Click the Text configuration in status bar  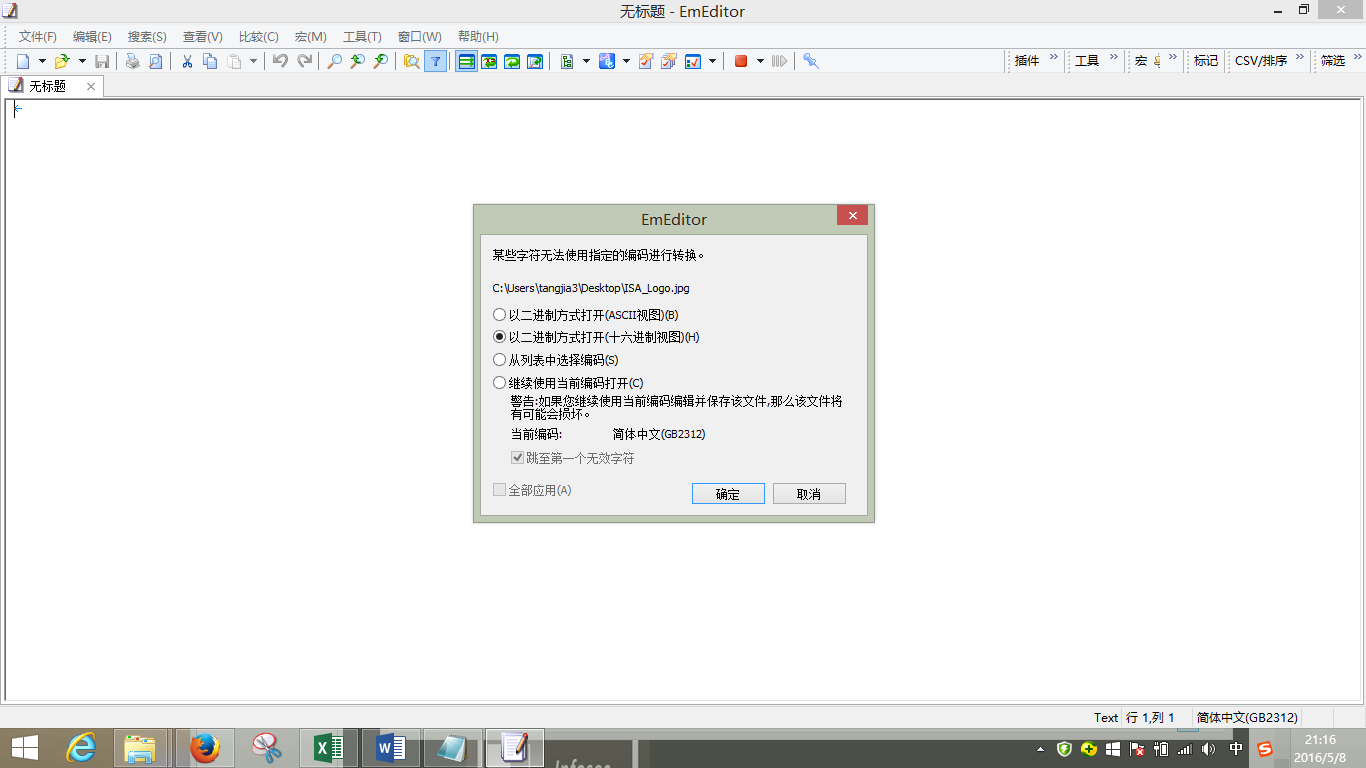1105,717
